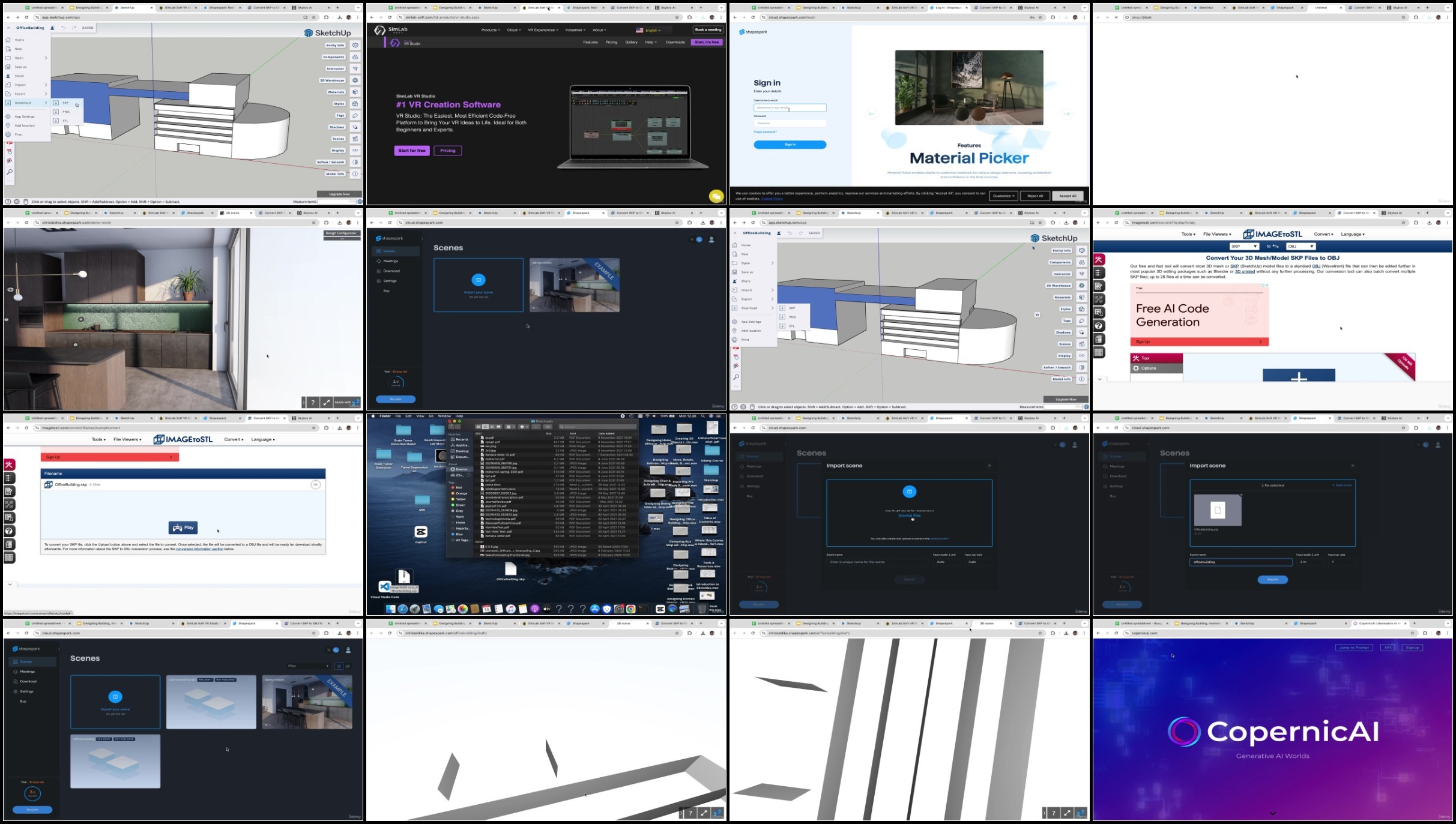The height and width of the screenshot is (824, 1456).
Task: Open the Window menu in Finder menu bar
Action: (x=444, y=416)
